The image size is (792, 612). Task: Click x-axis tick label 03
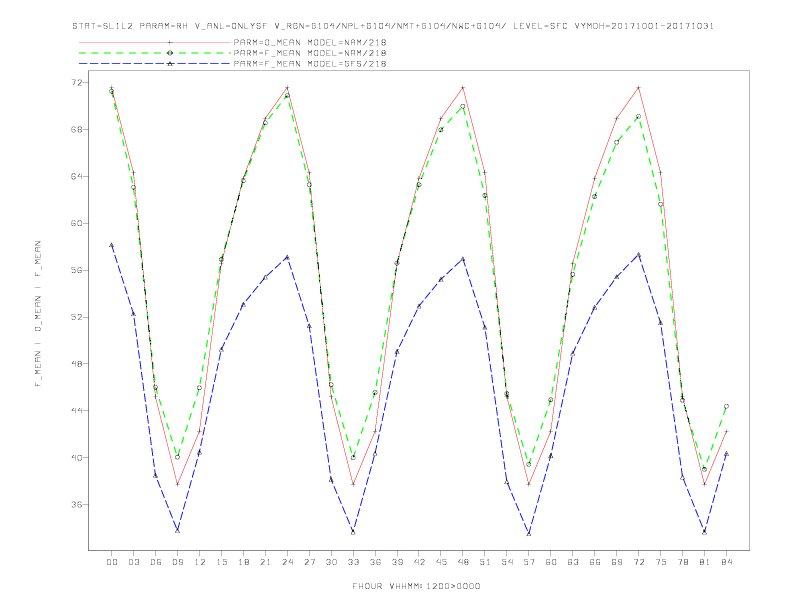coord(134,562)
